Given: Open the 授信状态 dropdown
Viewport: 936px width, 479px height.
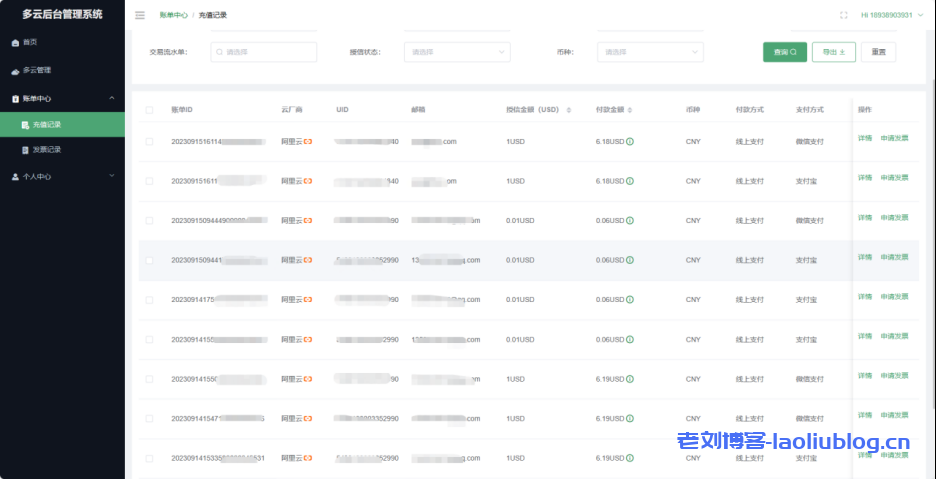Looking at the screenshot, I should pos(457,52).
